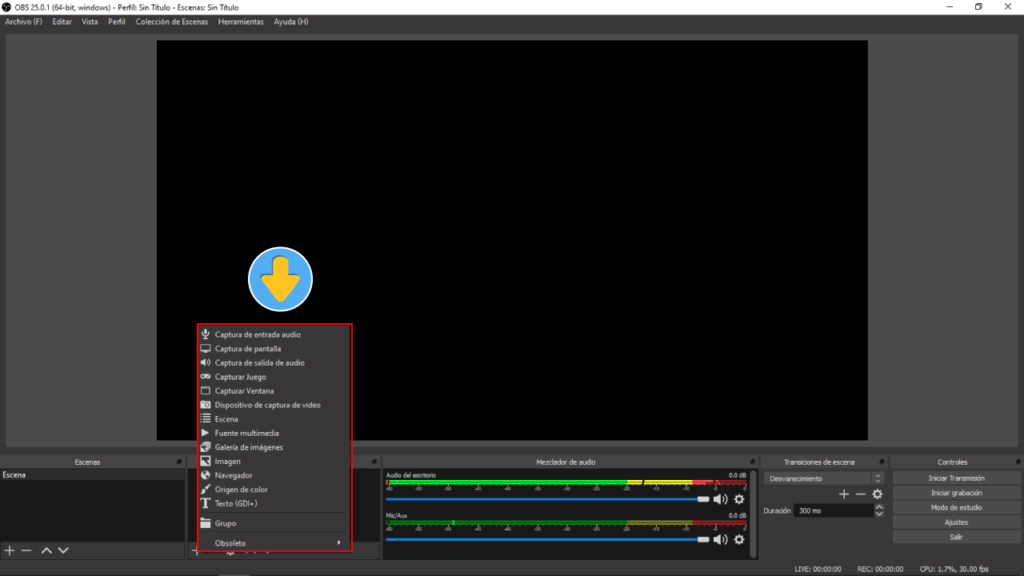
Task: Add a transition with the plus icon
Action: tap(843, 494)
